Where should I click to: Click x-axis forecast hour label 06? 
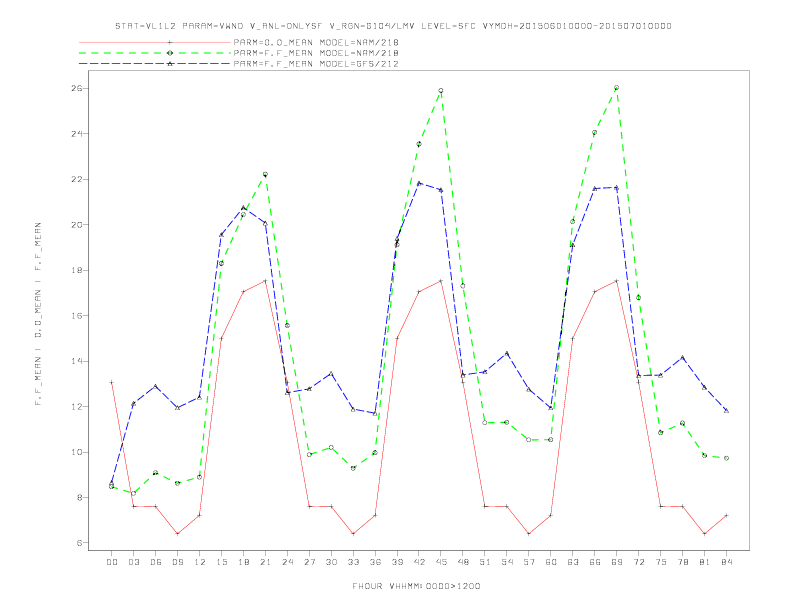(156, 562)
